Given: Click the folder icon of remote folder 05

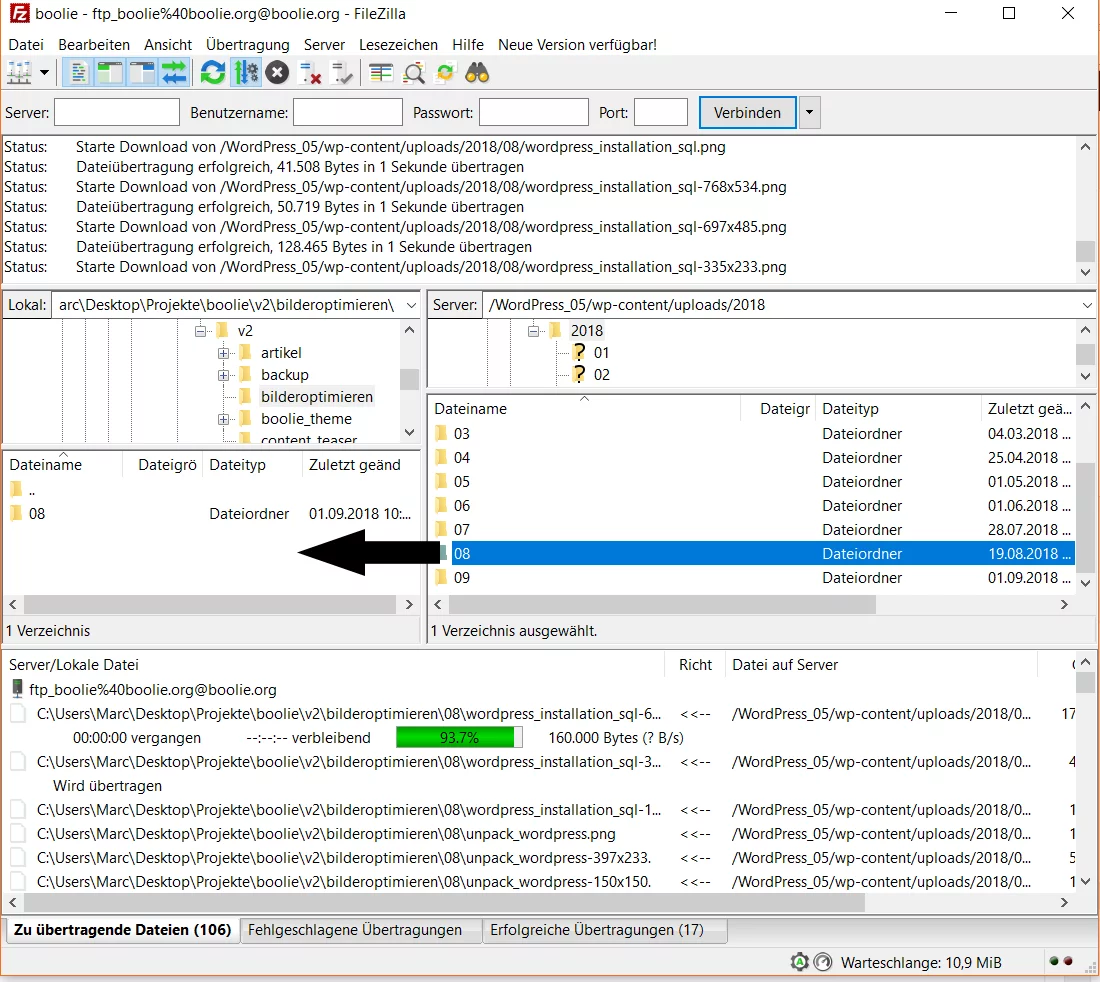Looking at the screenshot, I should (441, 481).
